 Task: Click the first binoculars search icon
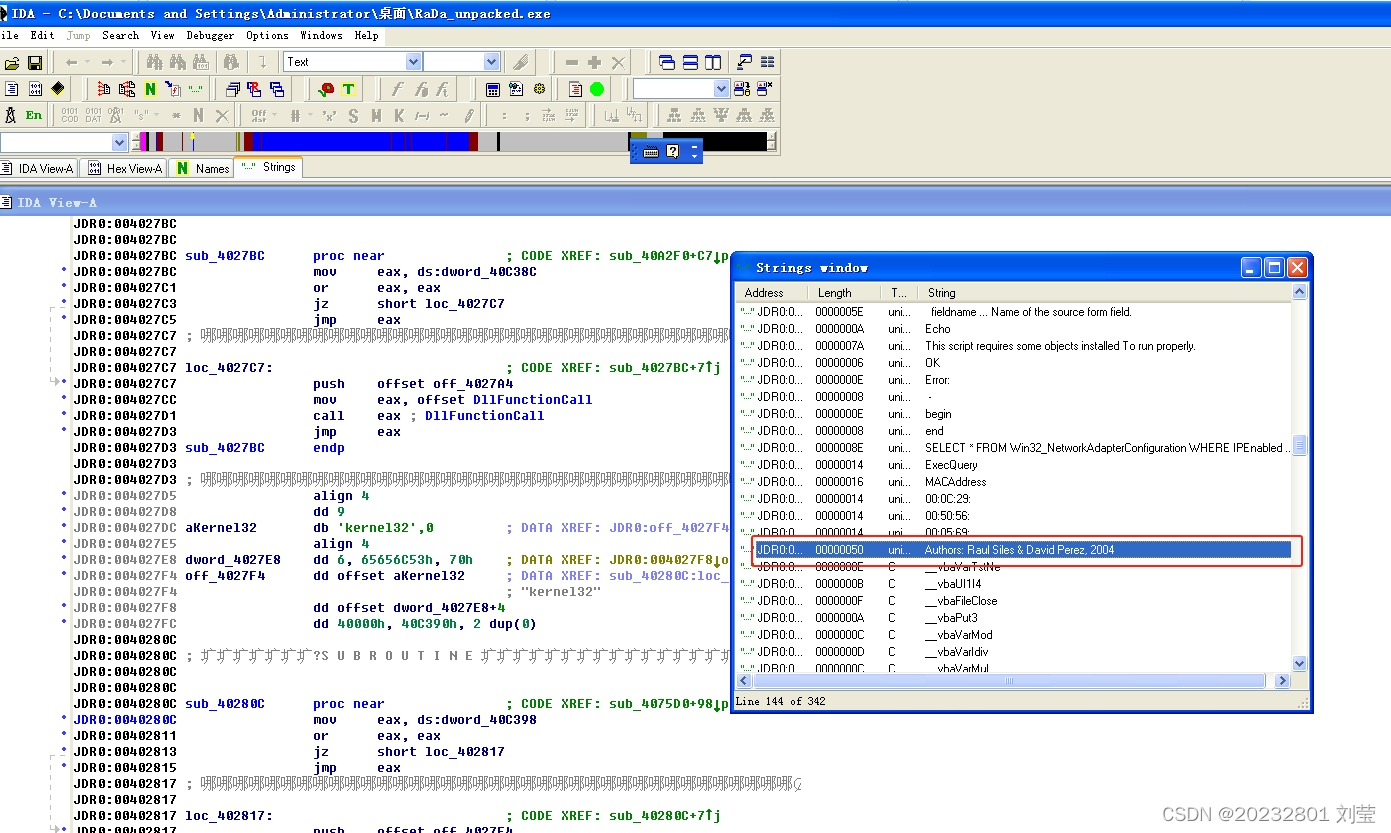coord(155,62)
